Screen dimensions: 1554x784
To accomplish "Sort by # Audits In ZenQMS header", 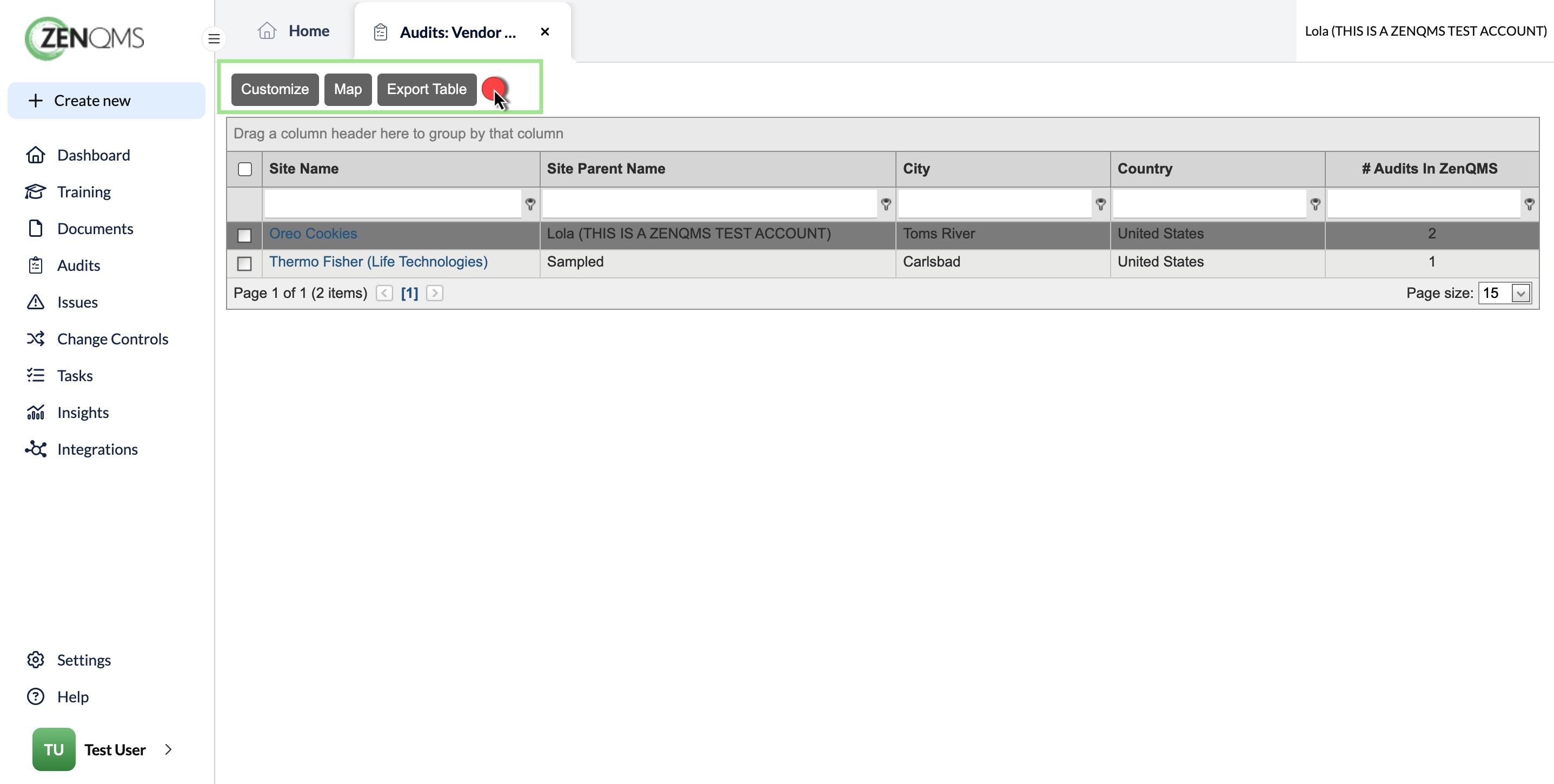I will [1432, 169].
